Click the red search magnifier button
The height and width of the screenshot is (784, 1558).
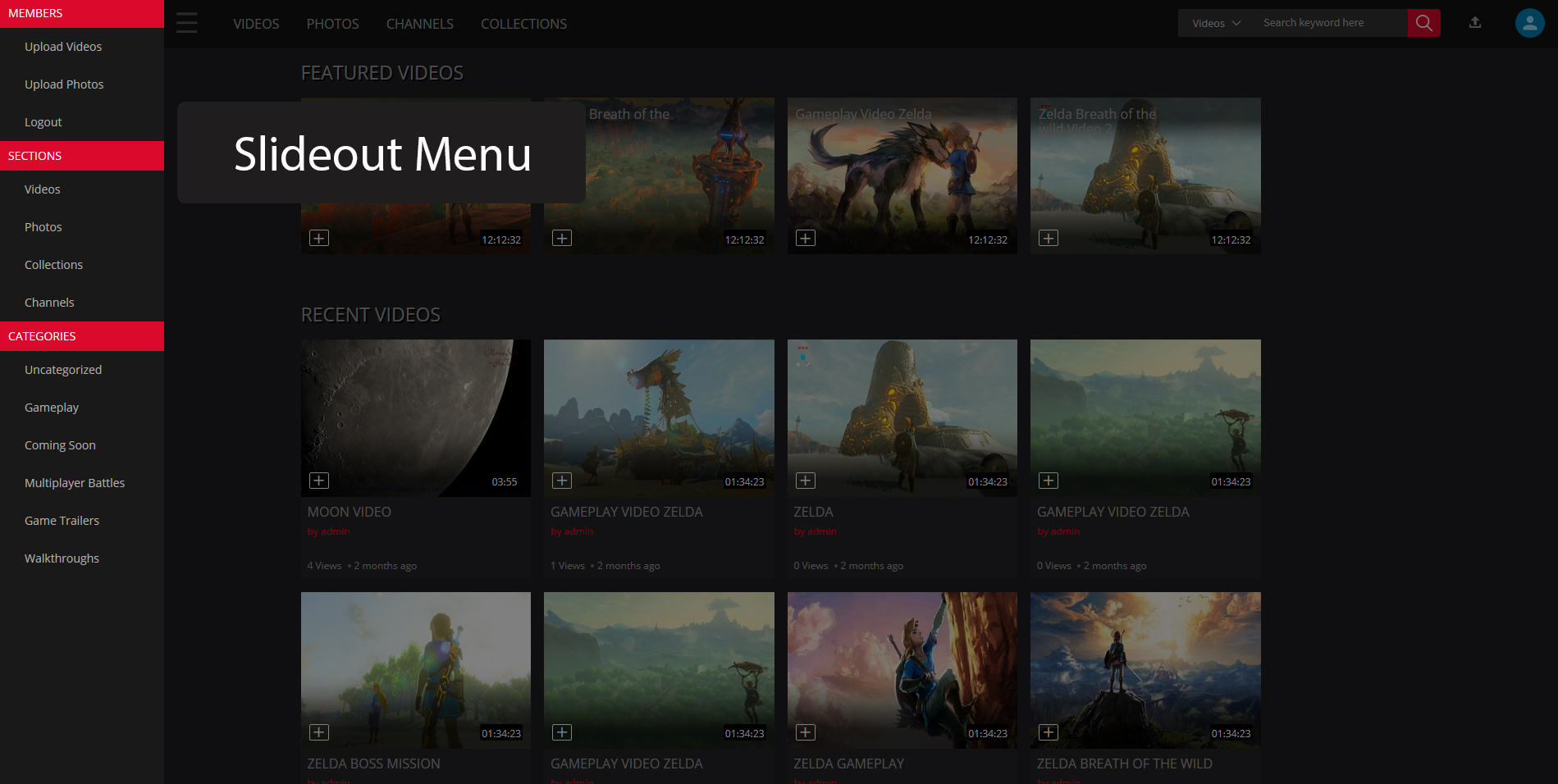[x=1423, y=23]
